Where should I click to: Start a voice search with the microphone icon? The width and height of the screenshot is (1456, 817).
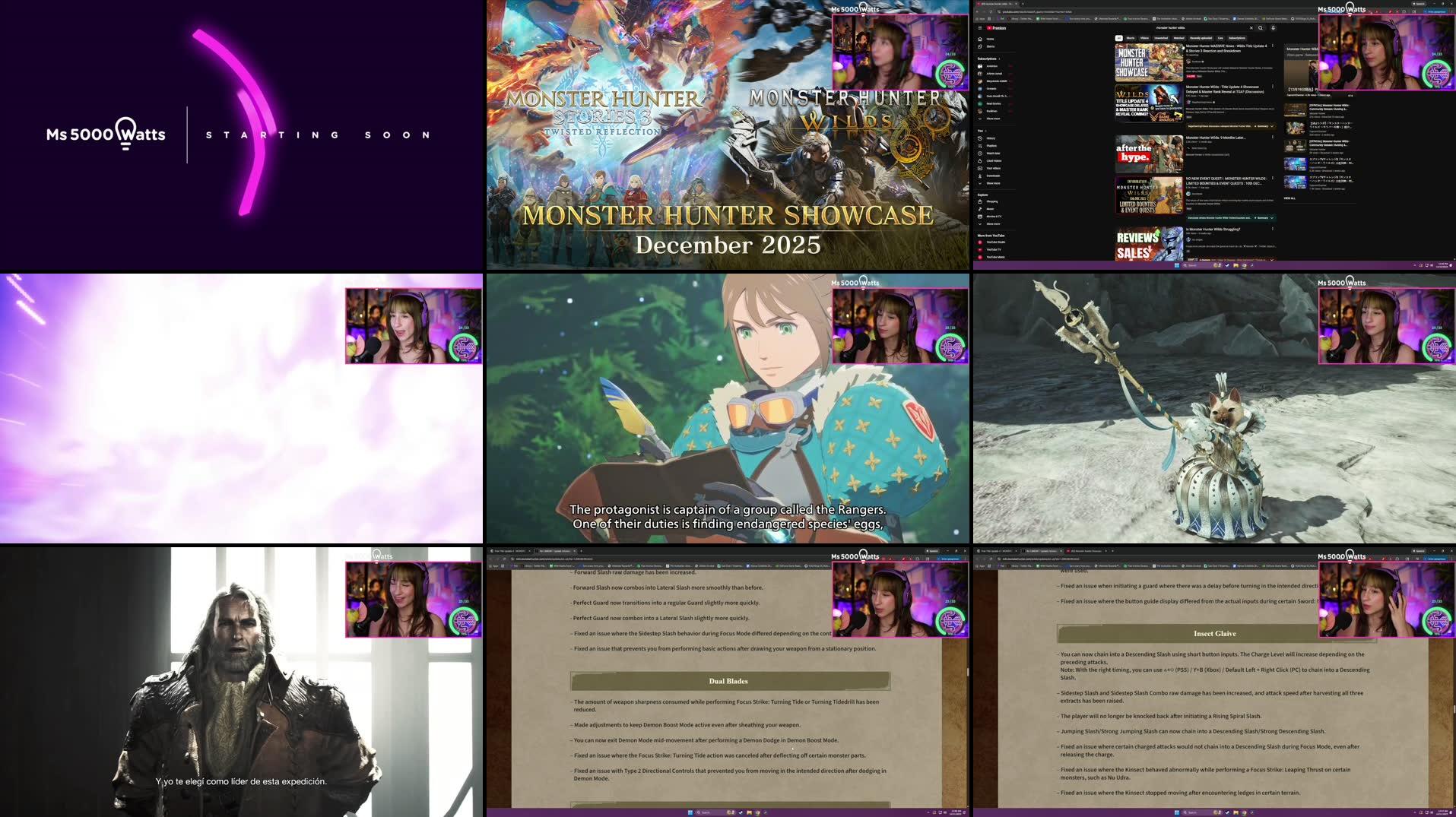click(x=1273, y=28)
